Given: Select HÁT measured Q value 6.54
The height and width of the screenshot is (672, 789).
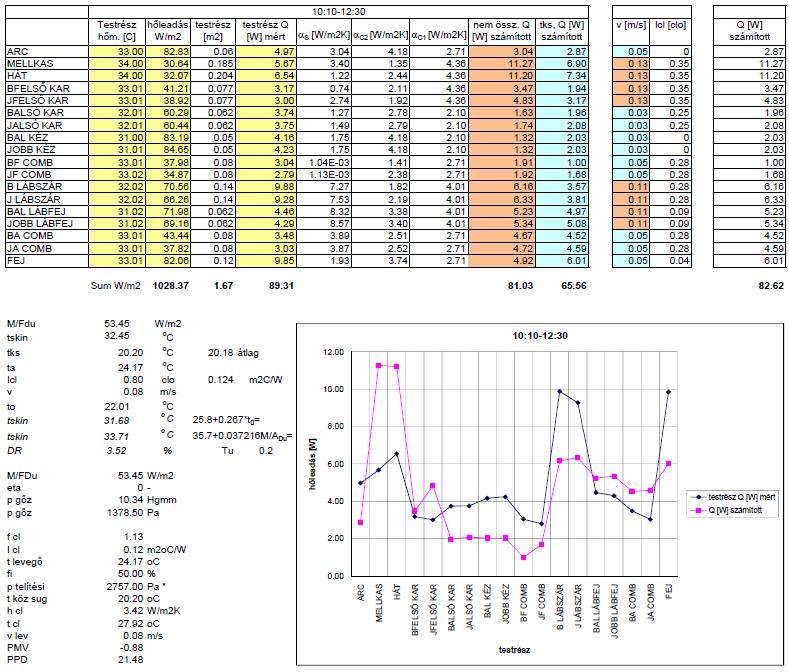Looking at the screenshot, I should tap(266, 76).
